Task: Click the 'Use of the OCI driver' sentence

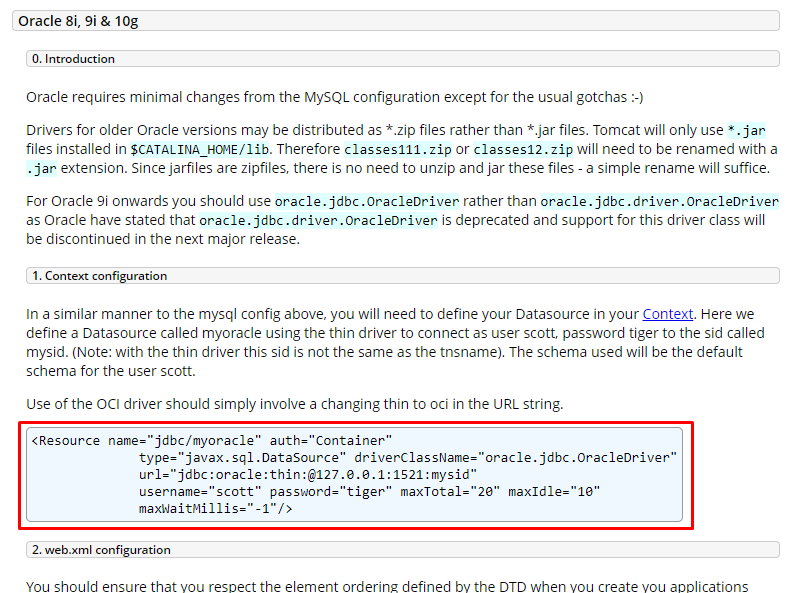Action: [295, 404]
